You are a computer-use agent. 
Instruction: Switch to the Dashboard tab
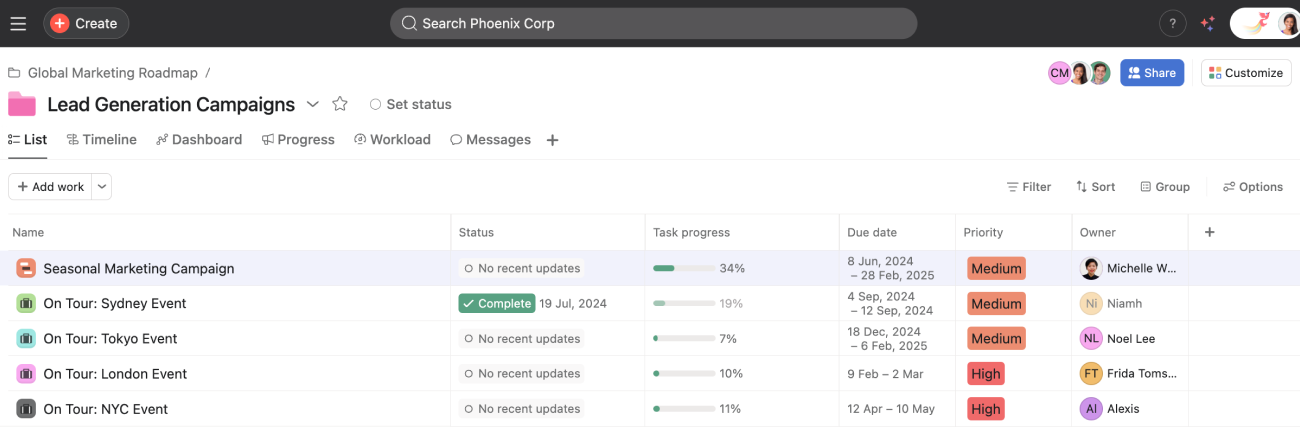(x=199, y=140)
